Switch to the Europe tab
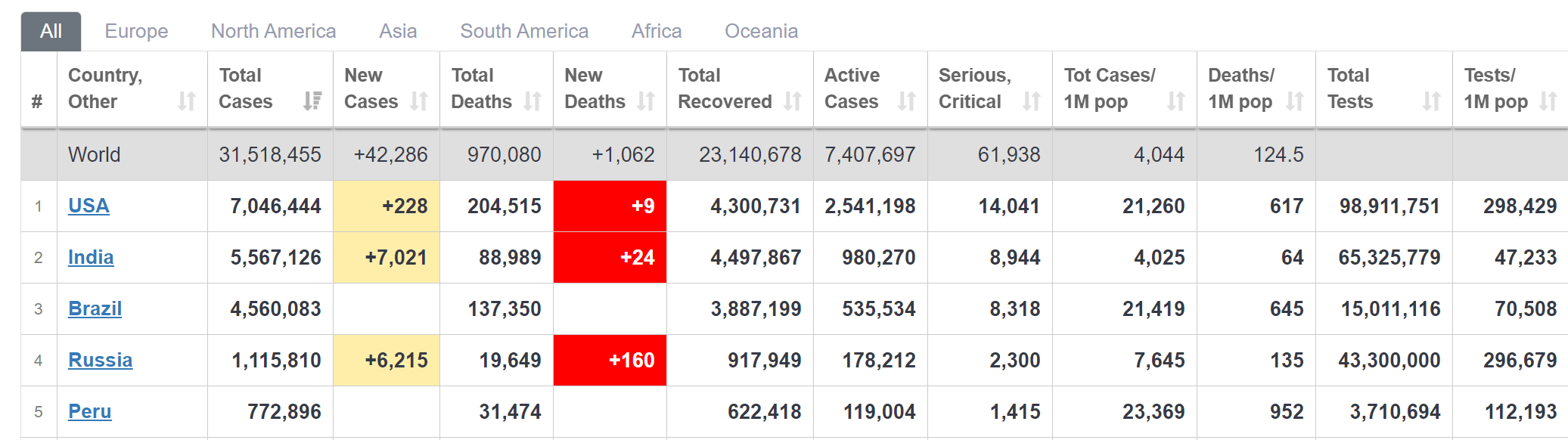Image resolution: width=1568 pixels, height=440 pixels. [x=136, y=31]
